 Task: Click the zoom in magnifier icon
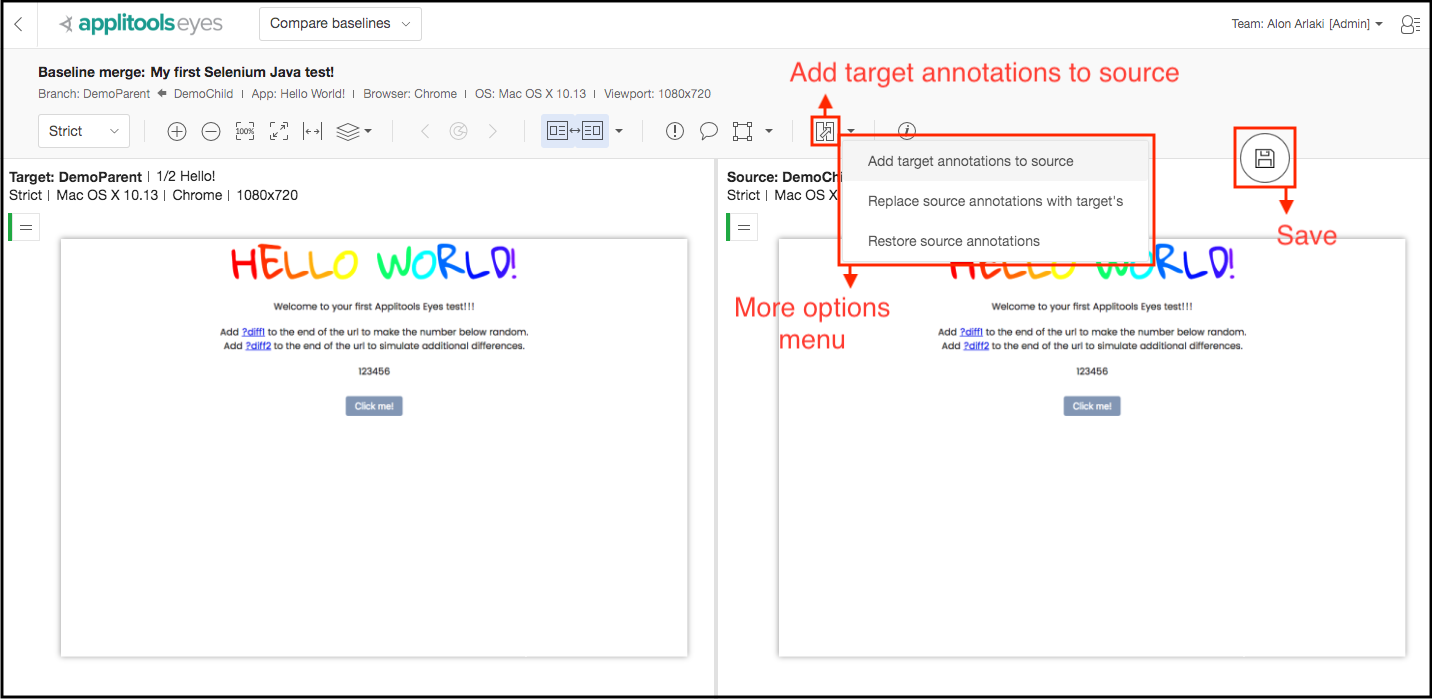[177, 131]
